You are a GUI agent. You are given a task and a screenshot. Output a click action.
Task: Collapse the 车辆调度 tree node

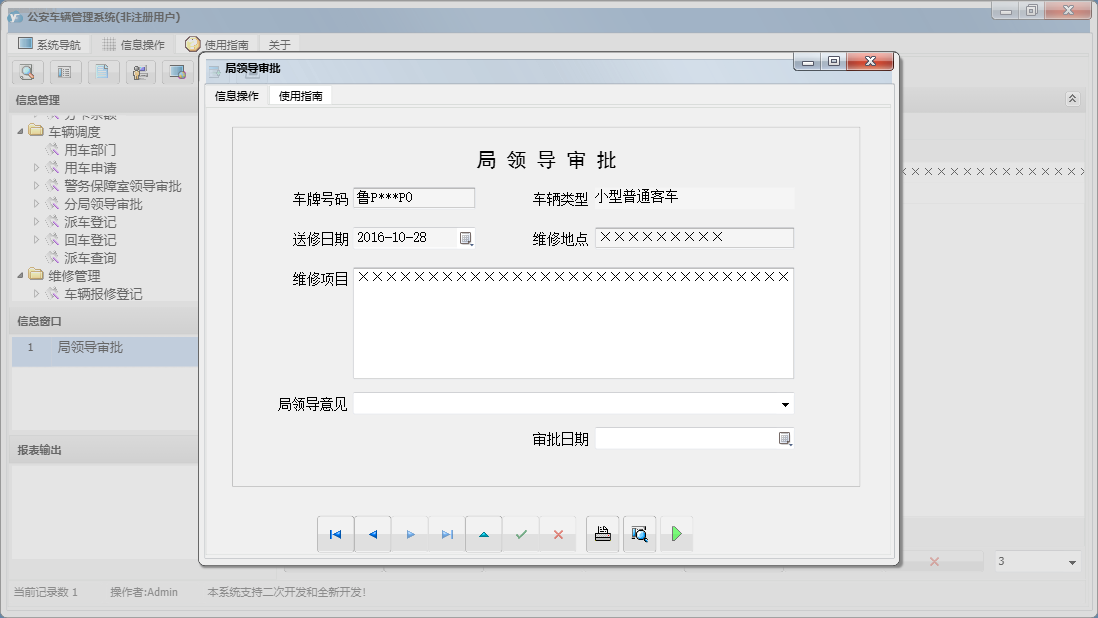20,132
